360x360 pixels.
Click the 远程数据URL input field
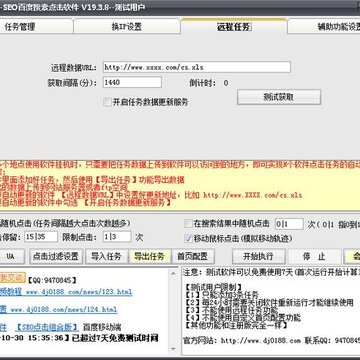(x=197, y=67)
